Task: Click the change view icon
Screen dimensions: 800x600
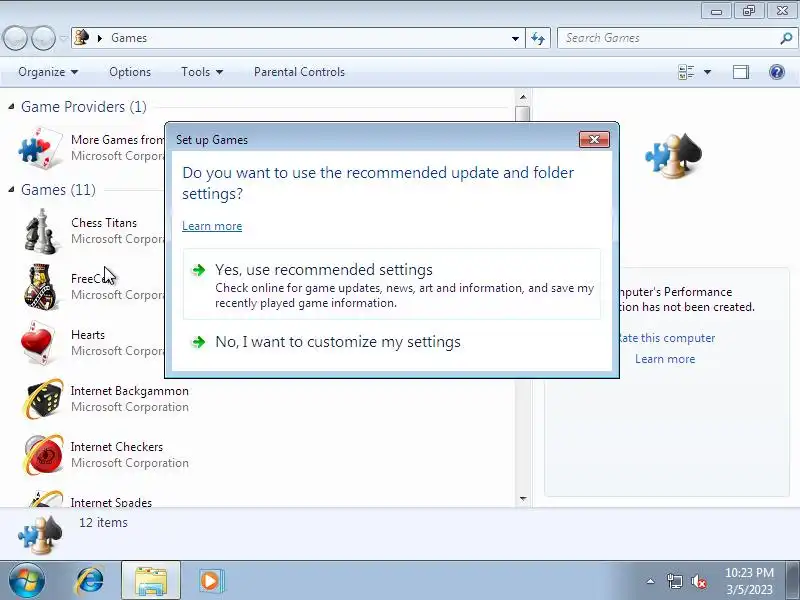Action: (x=686, y=72)
